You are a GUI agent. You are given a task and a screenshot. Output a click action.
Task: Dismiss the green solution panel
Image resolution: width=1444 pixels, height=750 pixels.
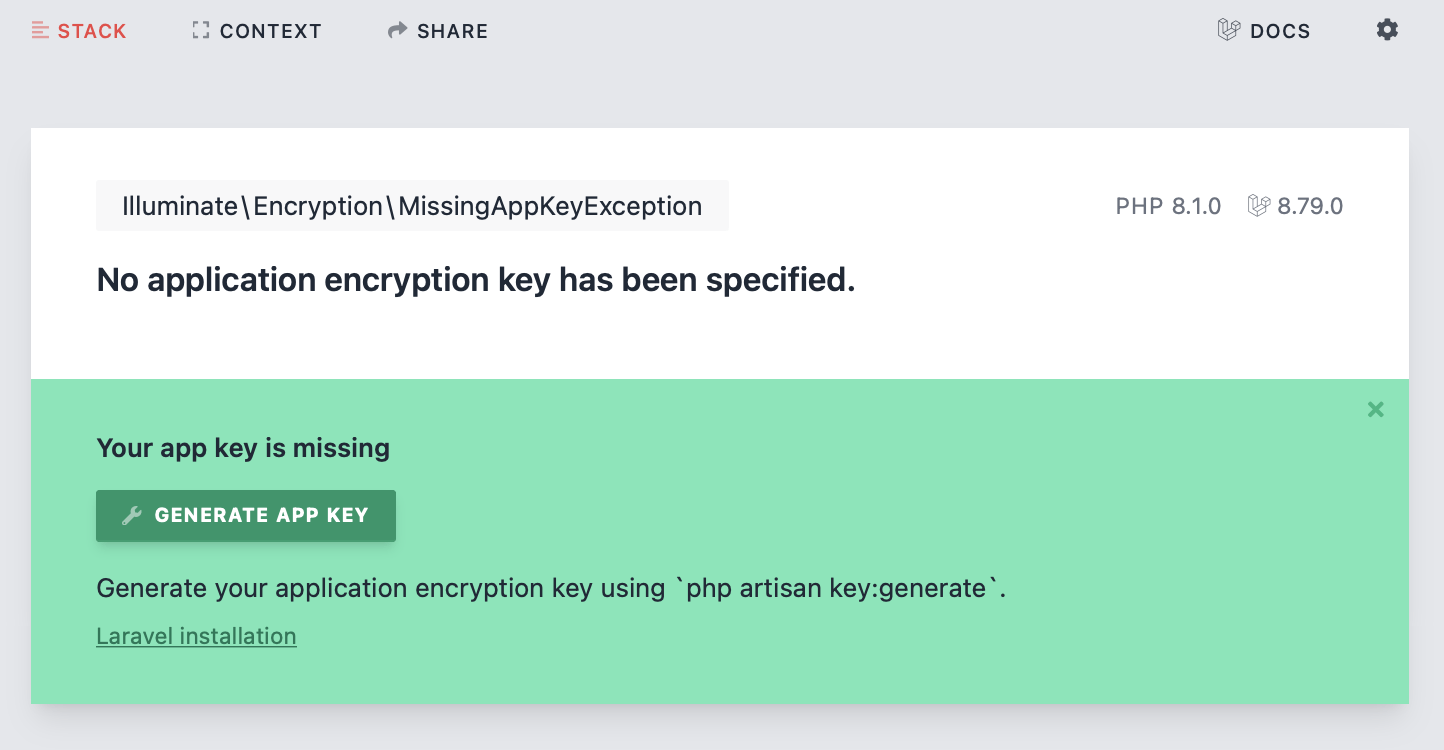(1376, 409)
